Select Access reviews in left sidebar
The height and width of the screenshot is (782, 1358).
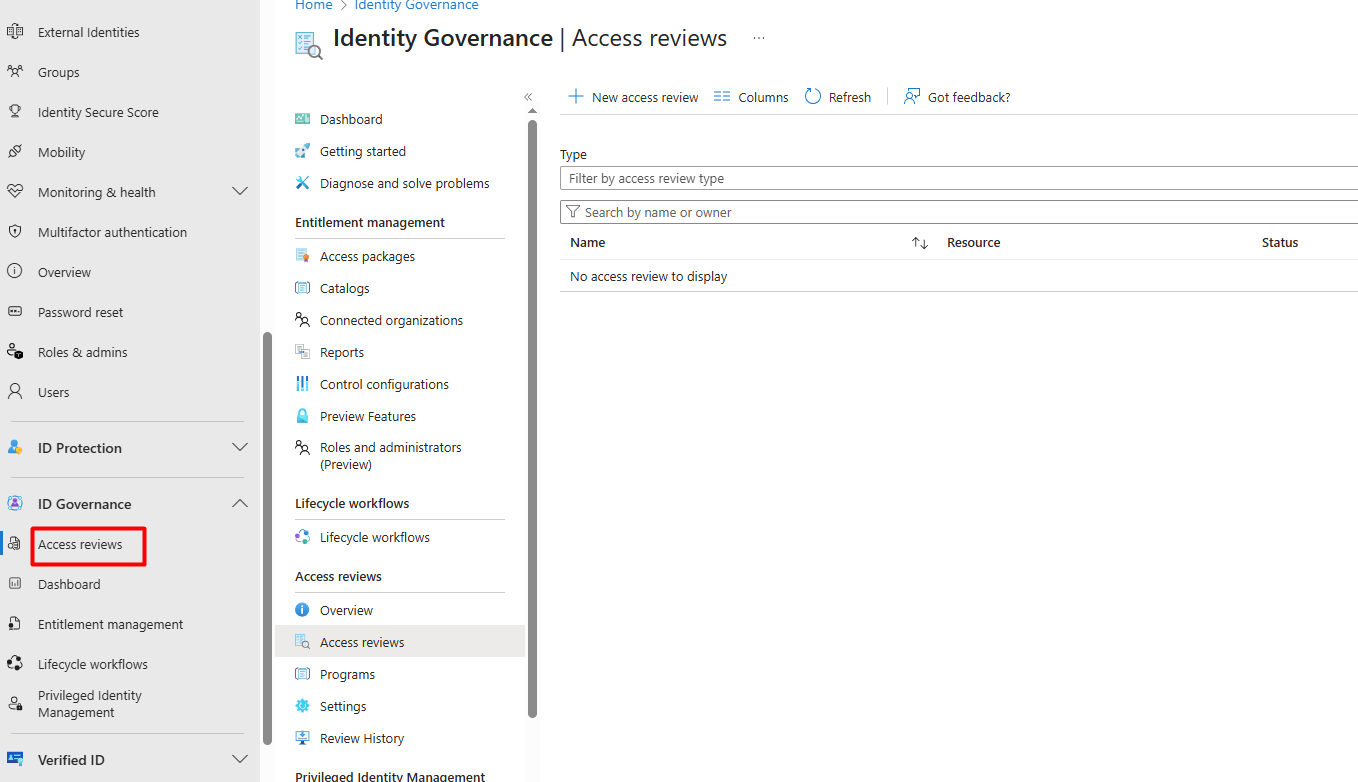click(x=80, y=544)
